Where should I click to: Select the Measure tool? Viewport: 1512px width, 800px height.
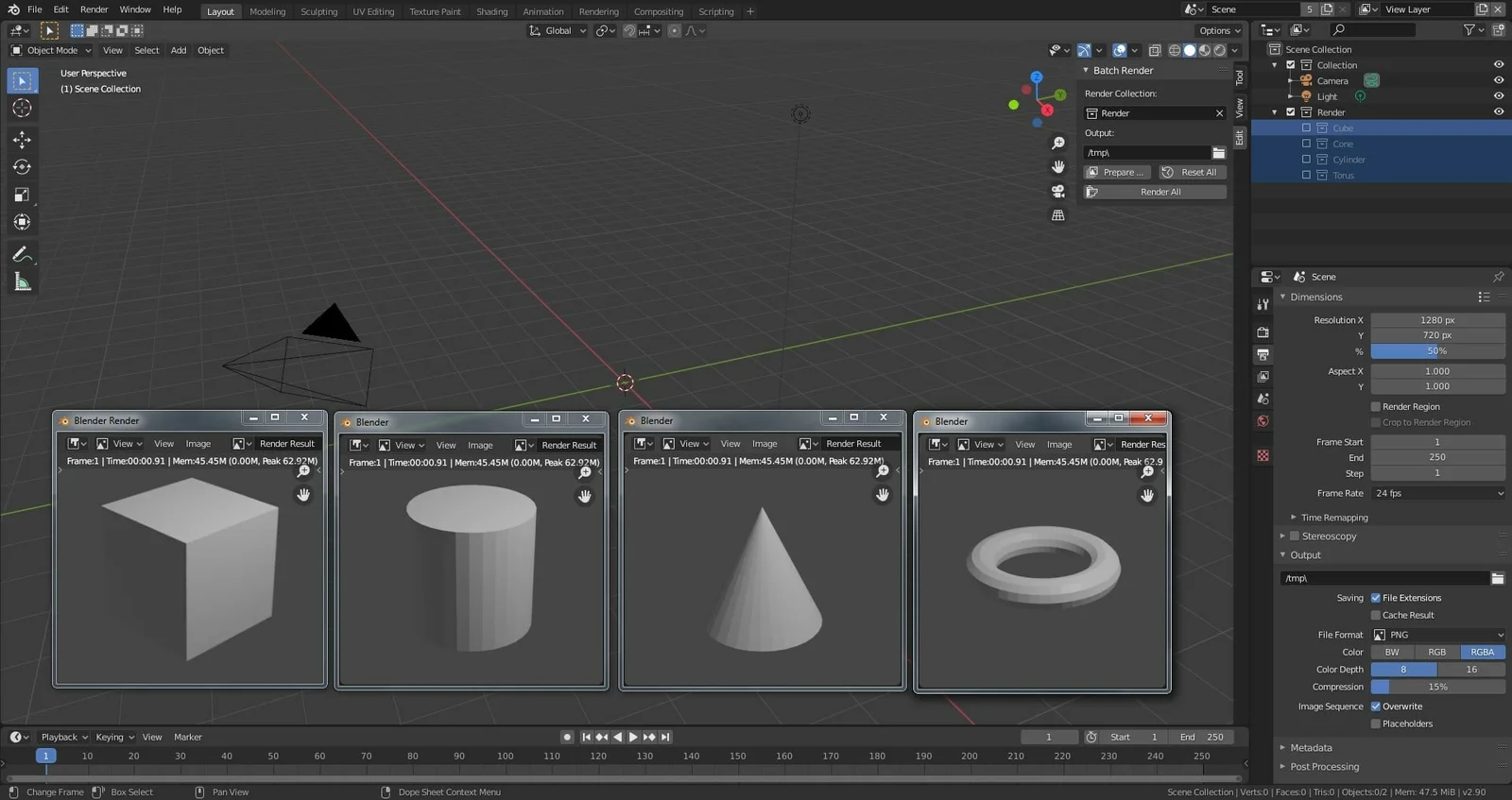pos(22,282)
